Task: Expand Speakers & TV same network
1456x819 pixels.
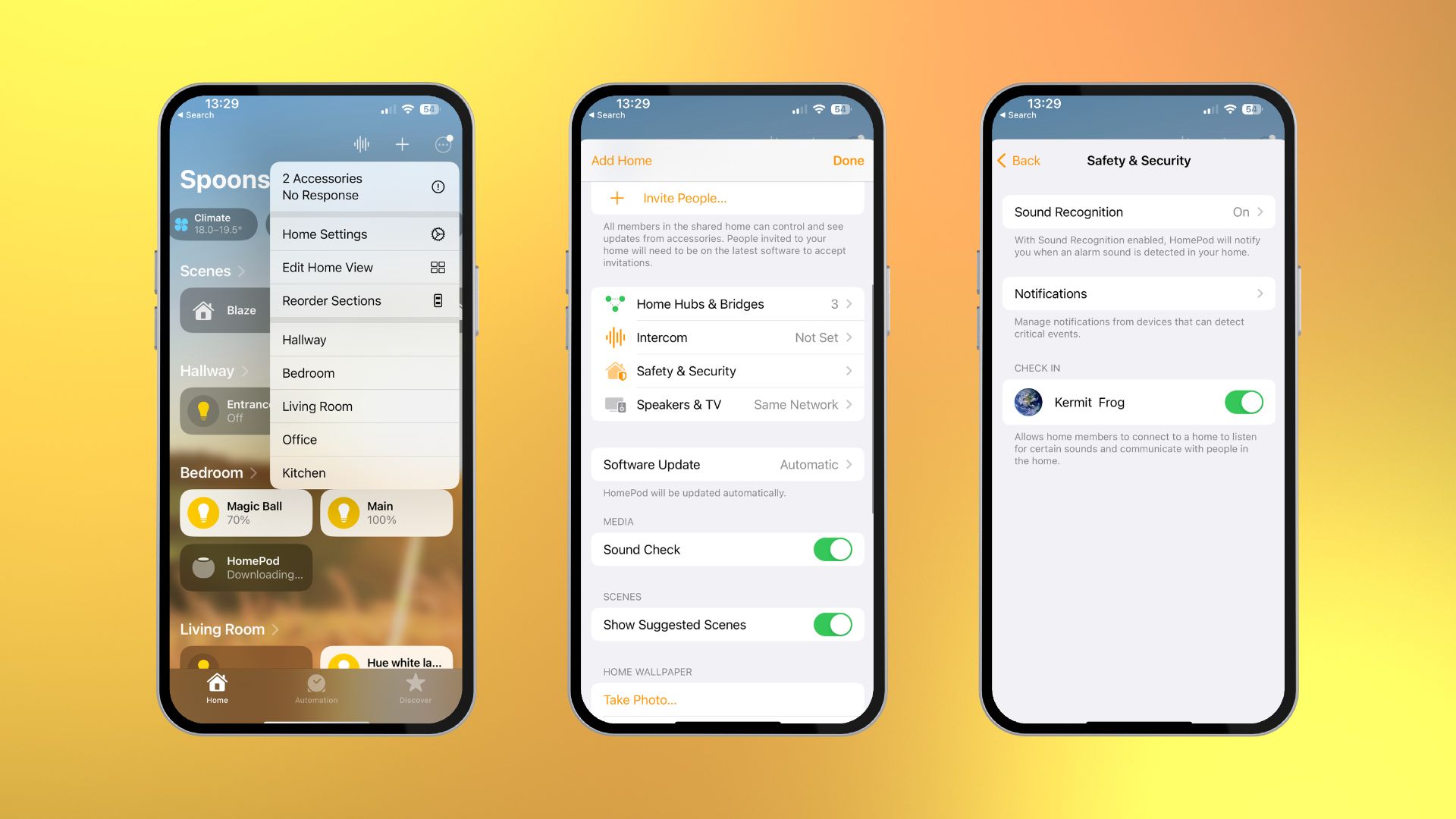Action: [727, 404]
